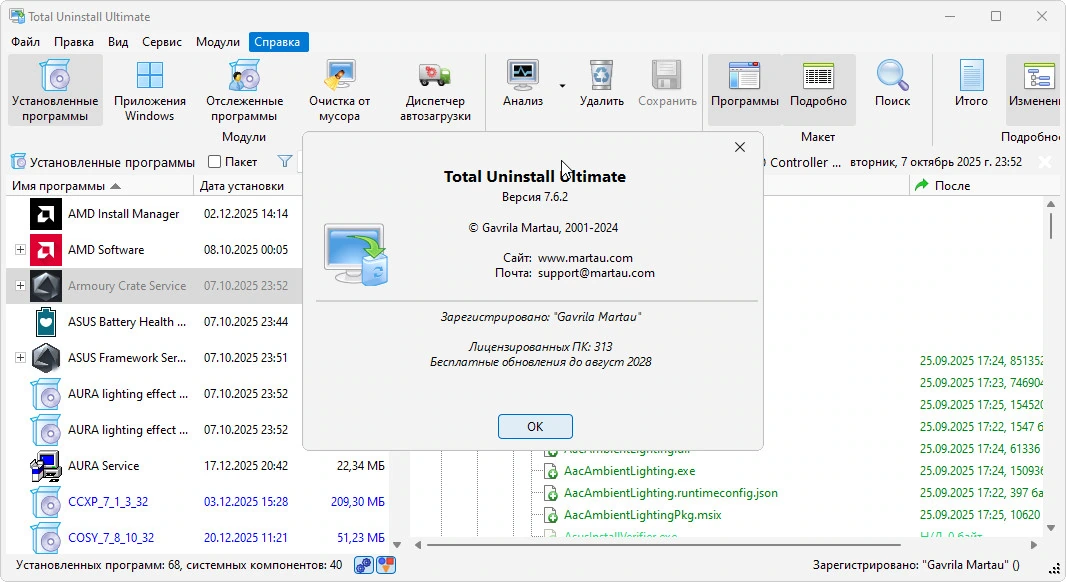The image size is (1066, 582).
Task: Click www.martau.com site text
Action: tap(585, 258)
